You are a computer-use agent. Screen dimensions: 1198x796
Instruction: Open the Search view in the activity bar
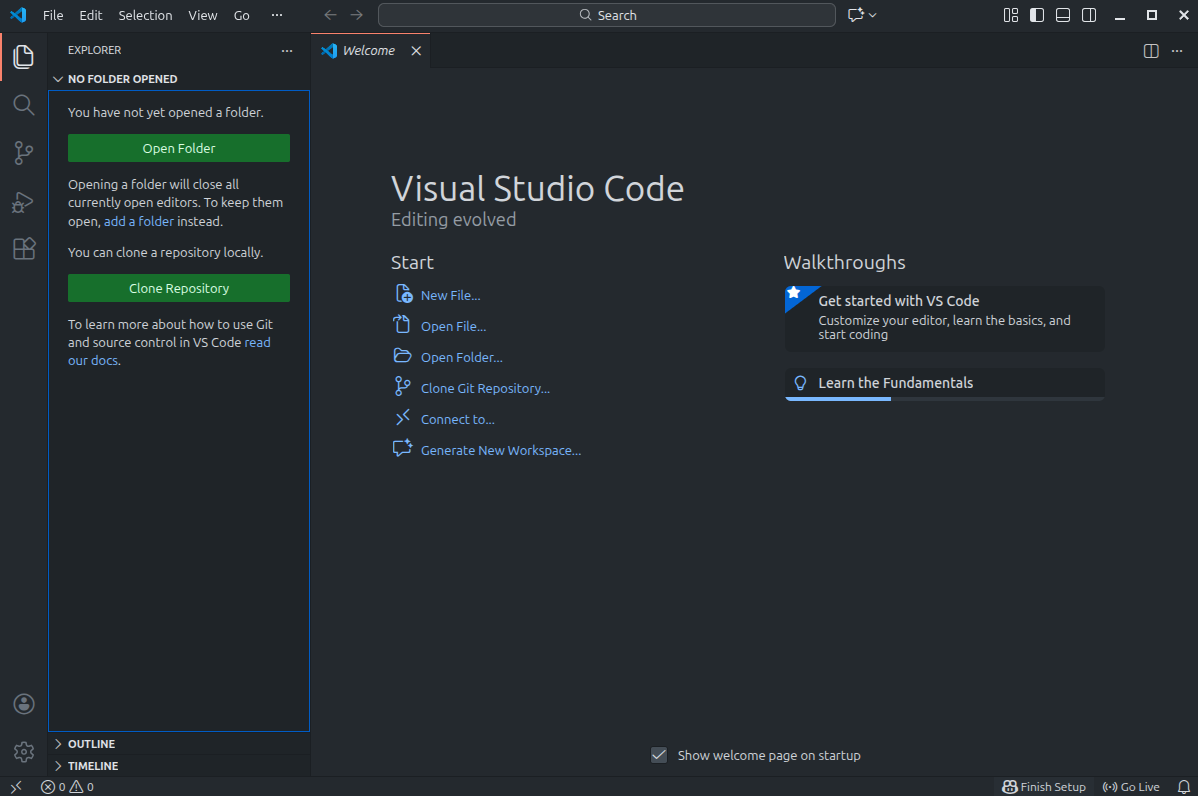coord(23,104)
